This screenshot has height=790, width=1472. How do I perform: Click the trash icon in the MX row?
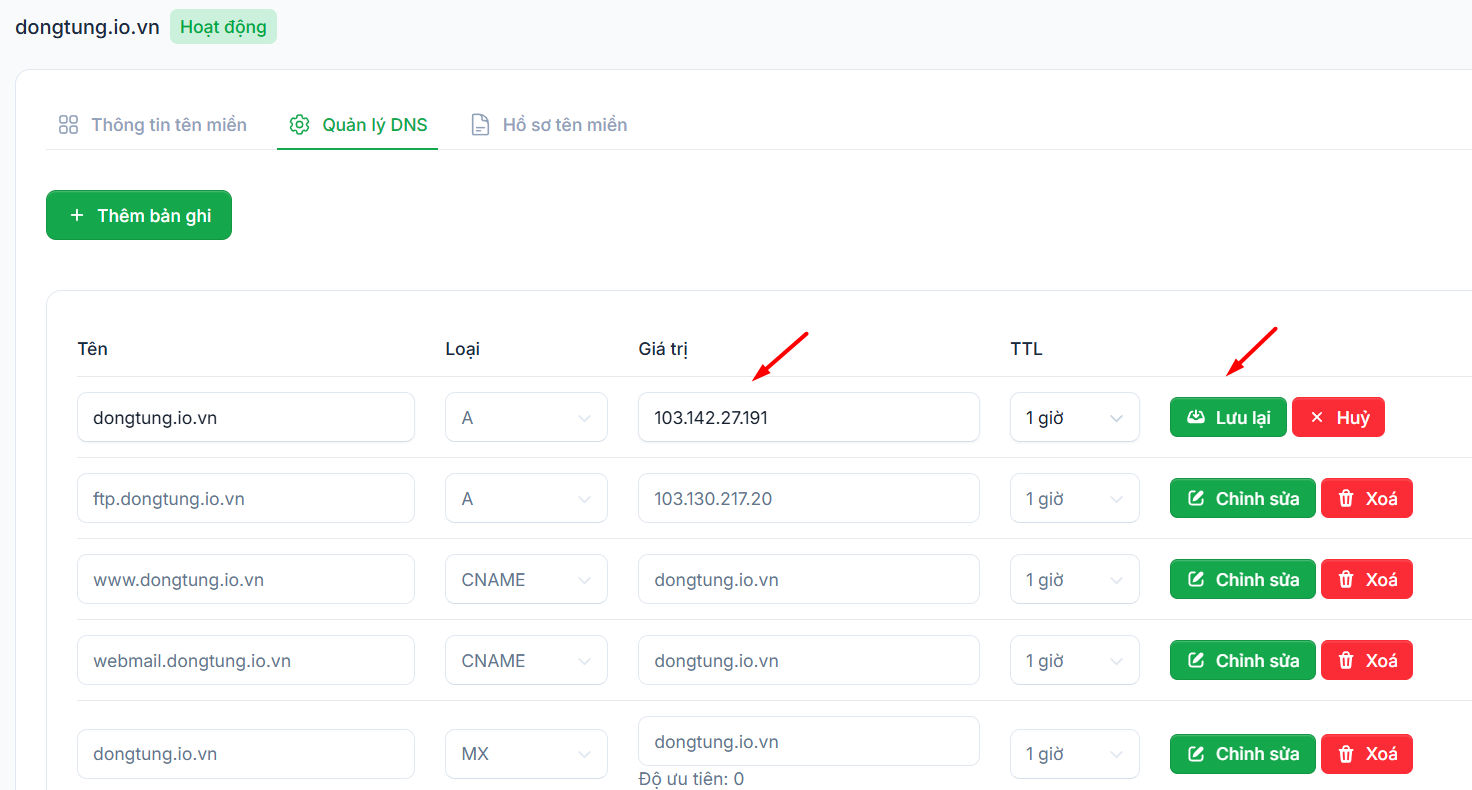[1346, 753]
